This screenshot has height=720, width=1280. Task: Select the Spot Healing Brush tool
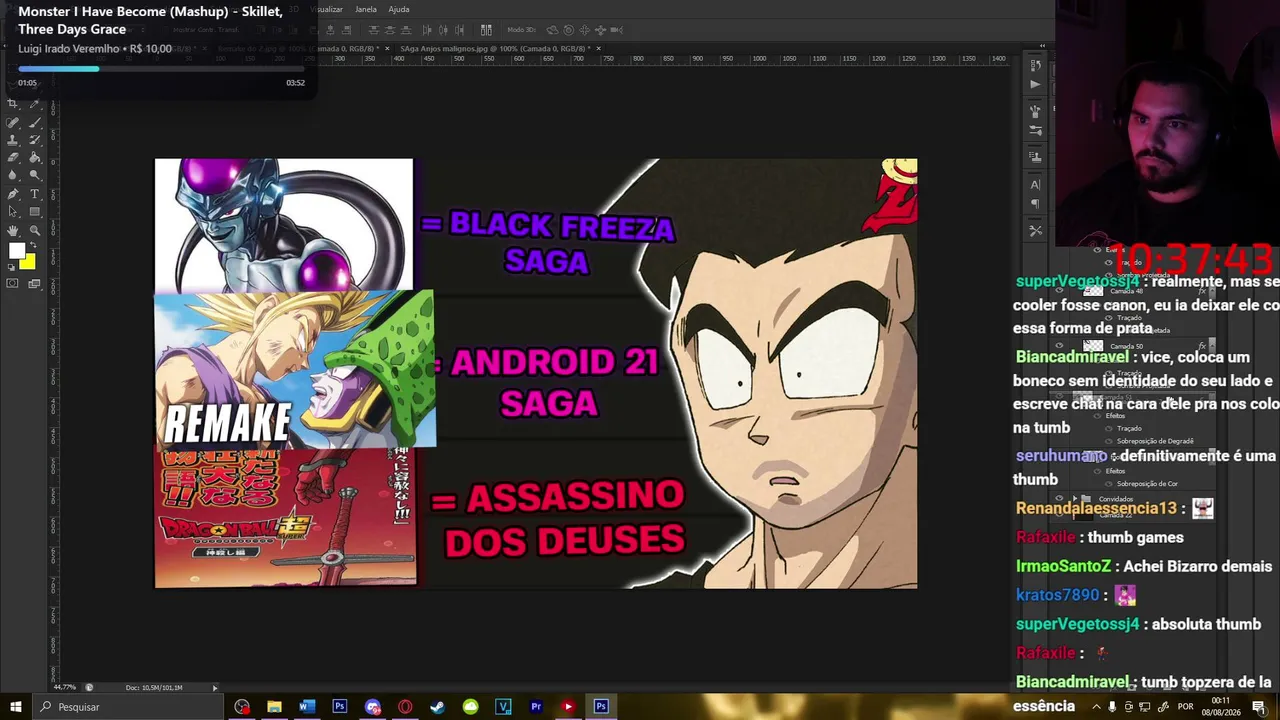[x=13, y=122]
